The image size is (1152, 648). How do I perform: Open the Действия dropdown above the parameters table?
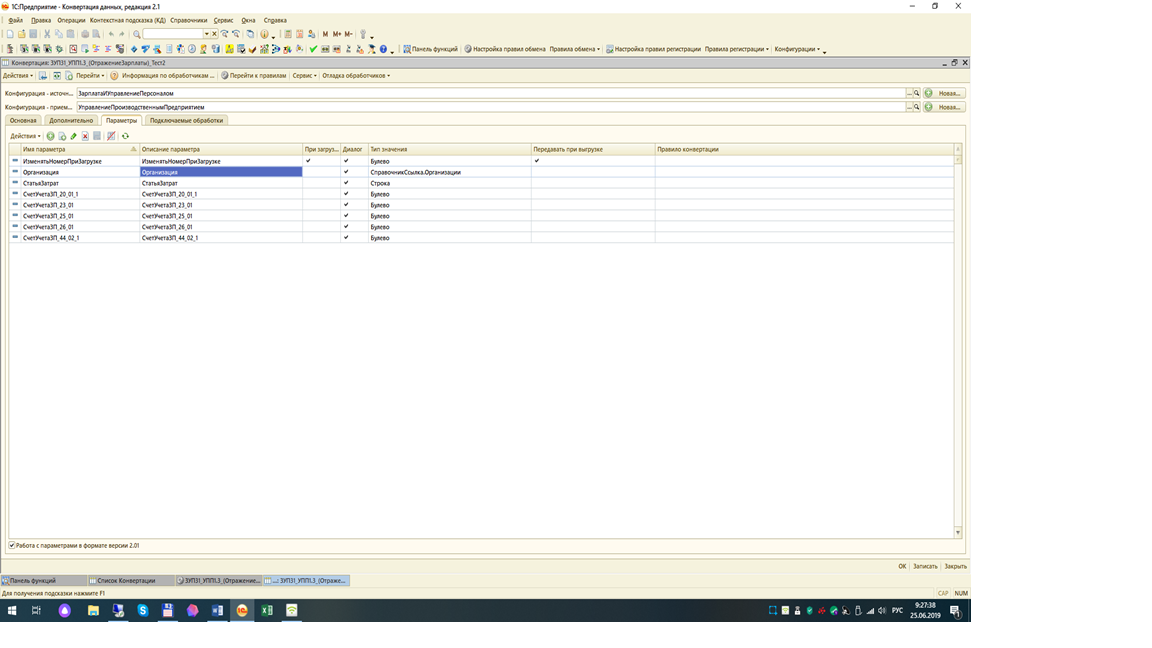point(25,136)
